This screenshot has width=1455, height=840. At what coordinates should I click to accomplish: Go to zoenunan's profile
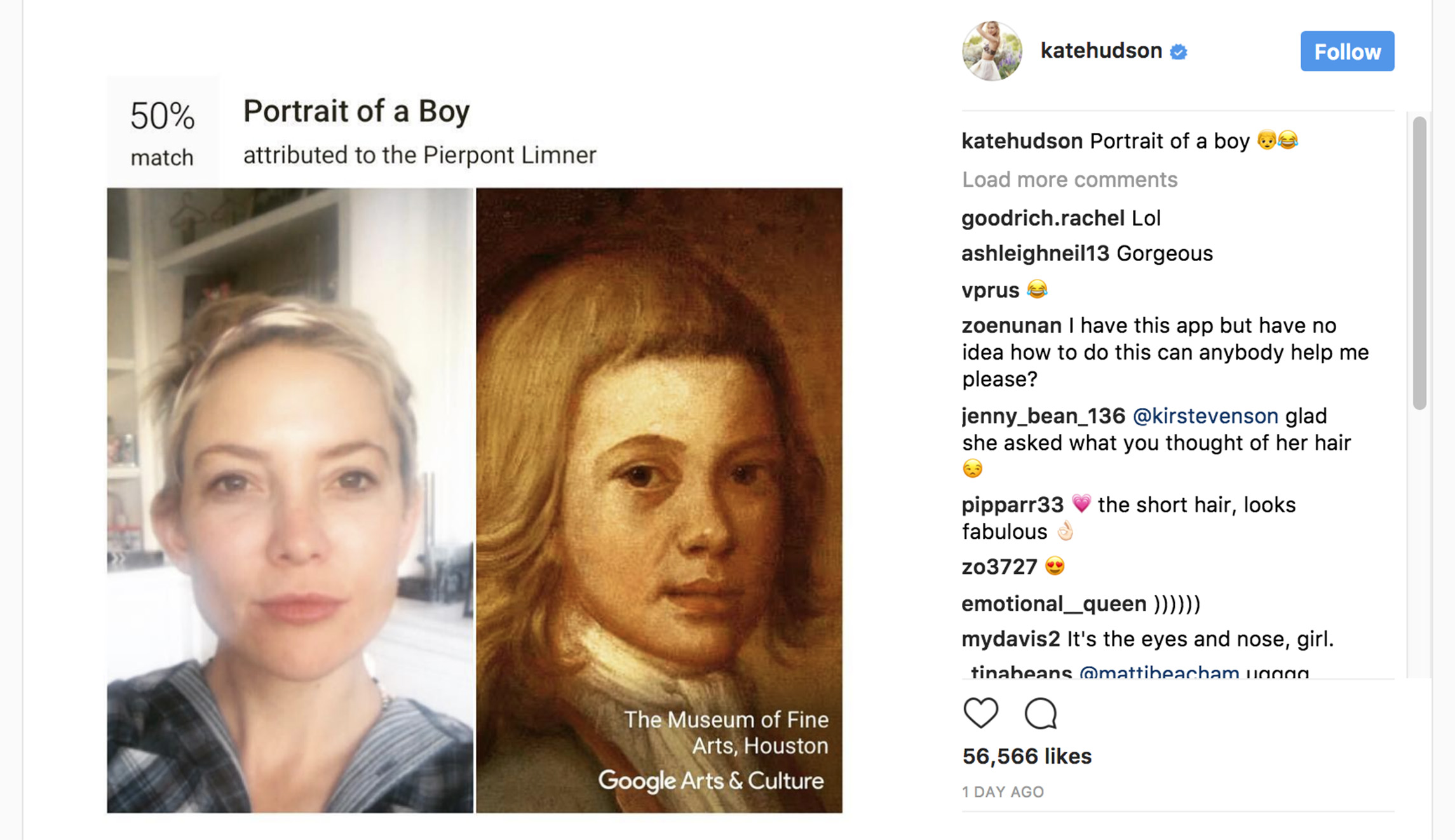point(1012,326)
